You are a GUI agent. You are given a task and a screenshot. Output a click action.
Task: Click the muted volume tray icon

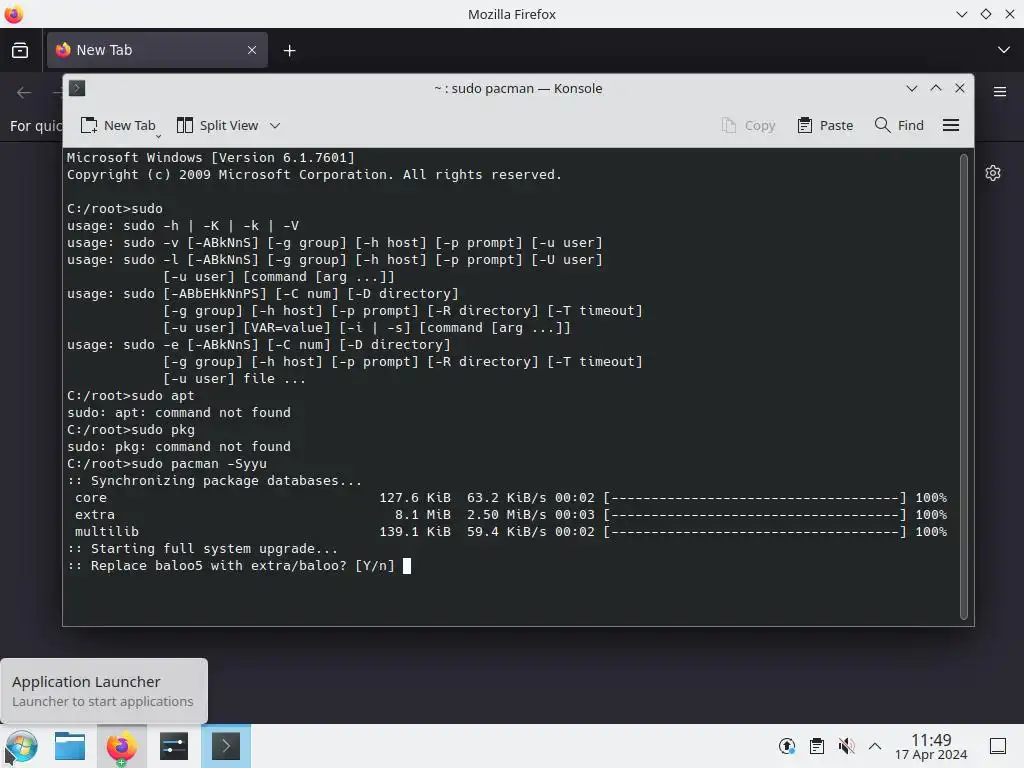(846, 746)
